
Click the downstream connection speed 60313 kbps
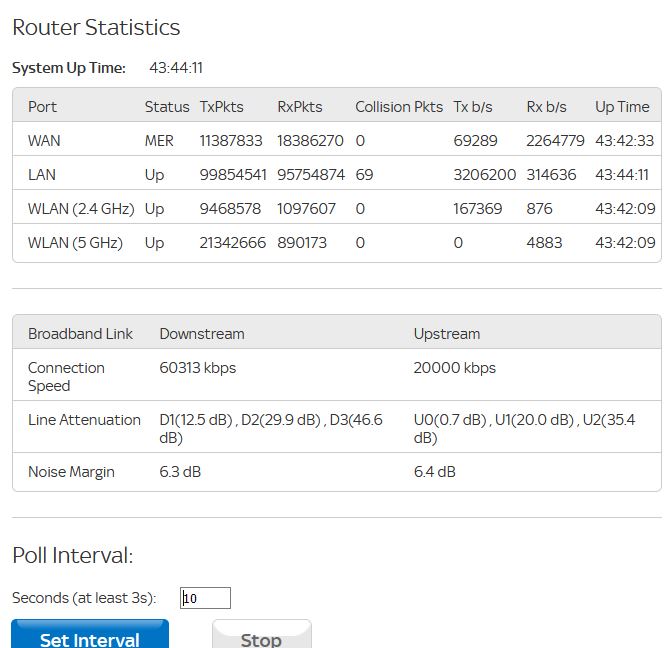198,368
